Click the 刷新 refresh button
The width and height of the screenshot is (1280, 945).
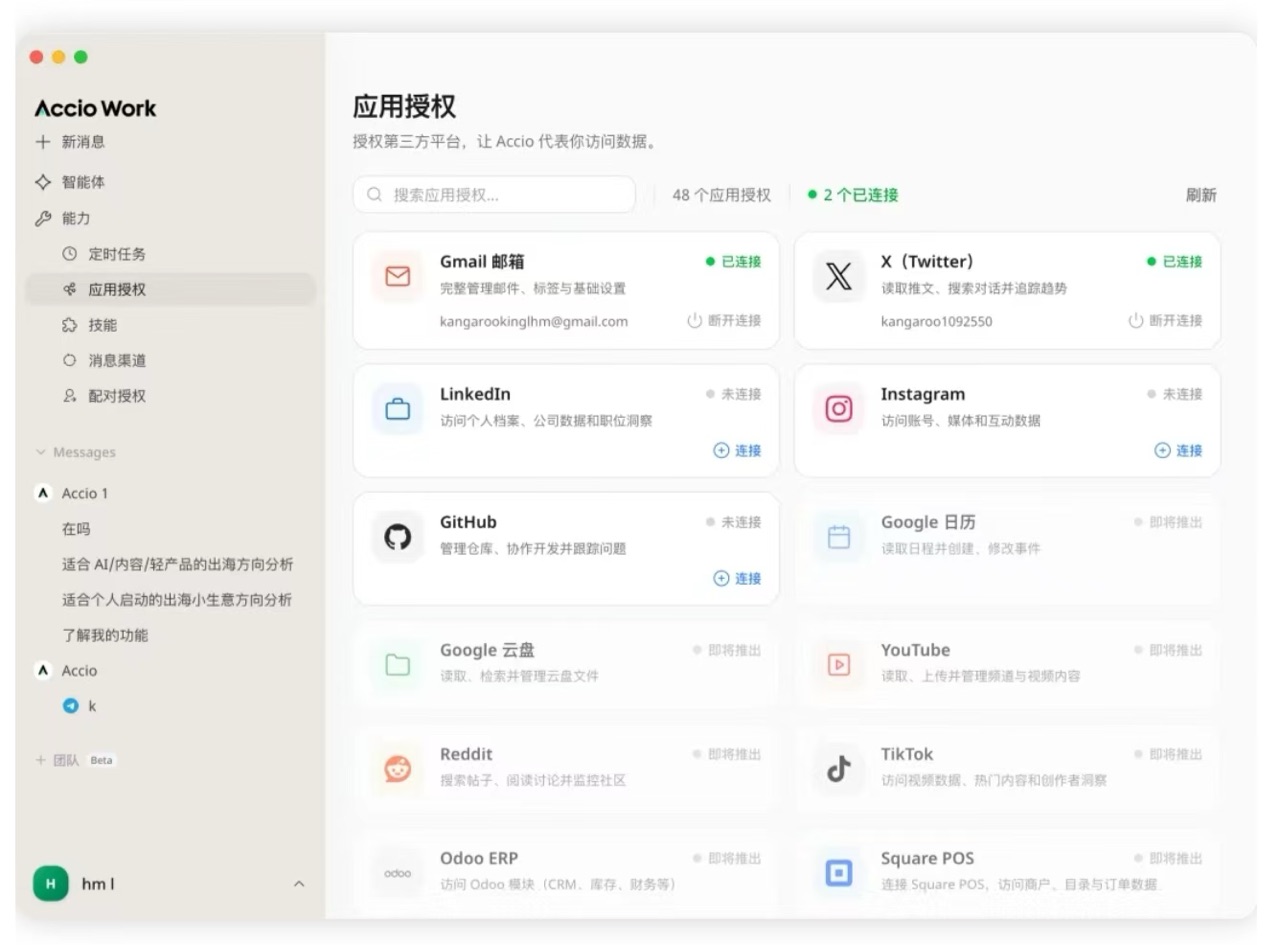[1201, 195]
